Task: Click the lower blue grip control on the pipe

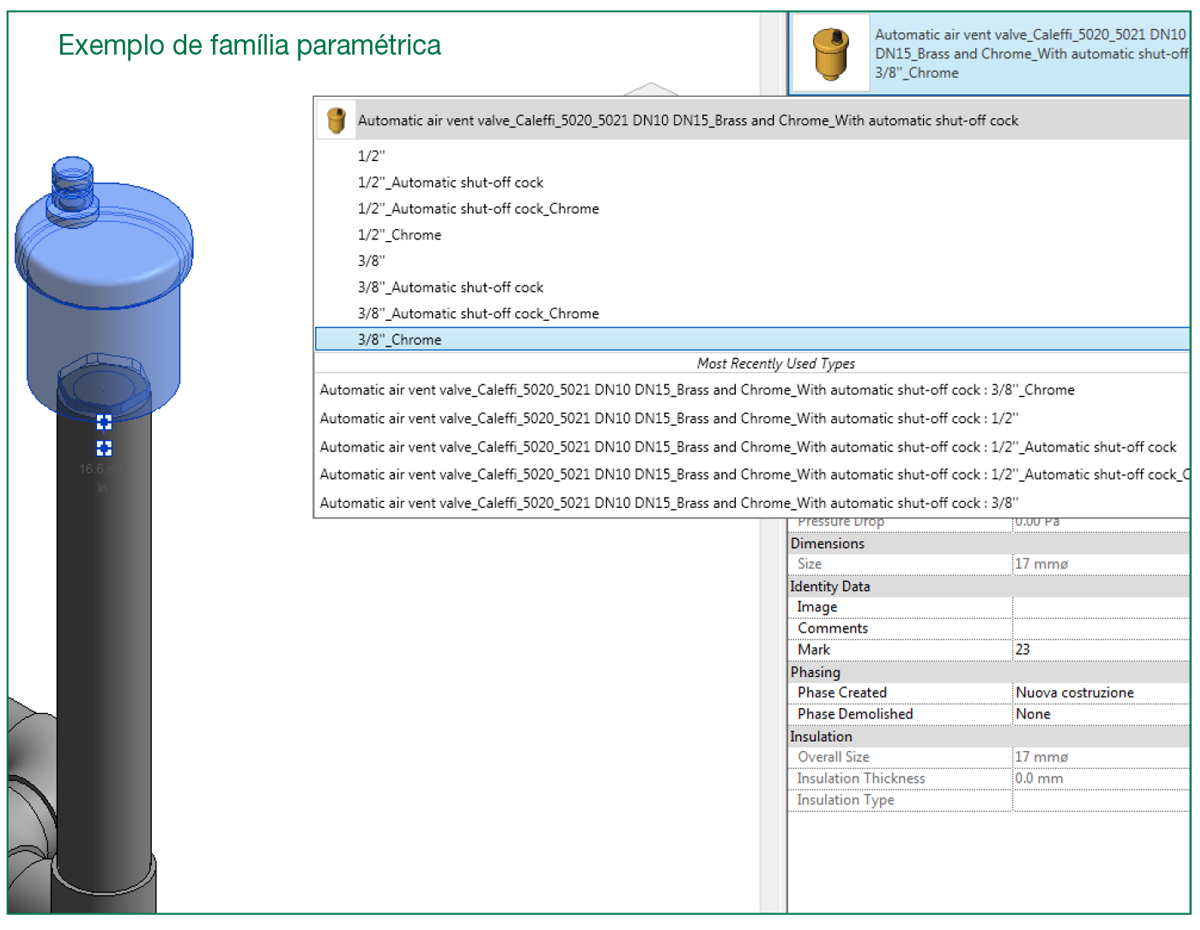Action: tap(103, 448)
